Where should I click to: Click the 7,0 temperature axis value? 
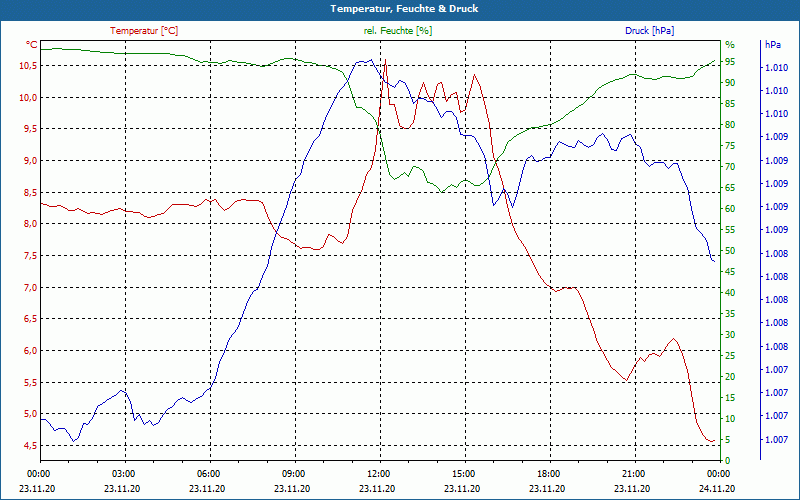(x=30, y=287)
